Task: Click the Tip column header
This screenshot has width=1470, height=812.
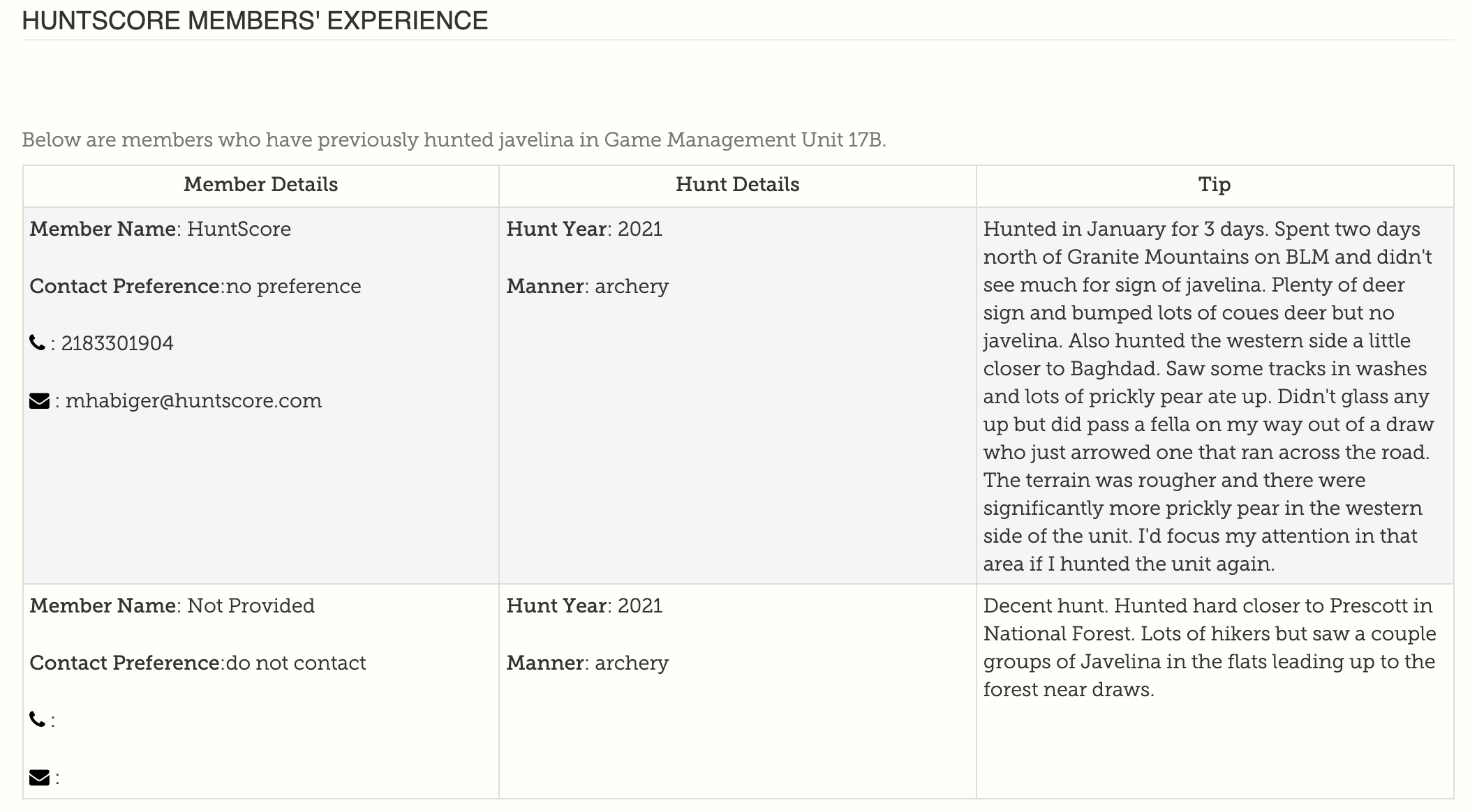Action: (x=1215, y=185)
